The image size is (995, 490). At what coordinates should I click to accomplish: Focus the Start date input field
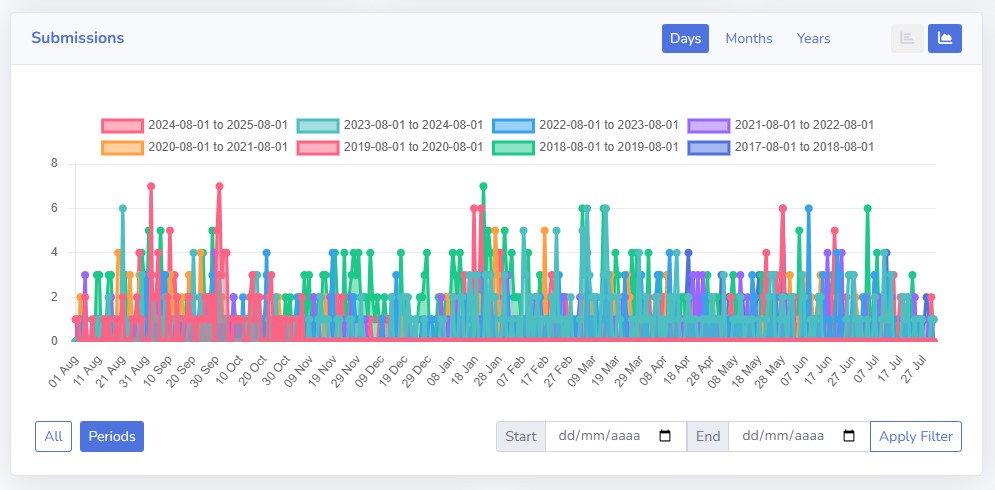coord(616,437)
